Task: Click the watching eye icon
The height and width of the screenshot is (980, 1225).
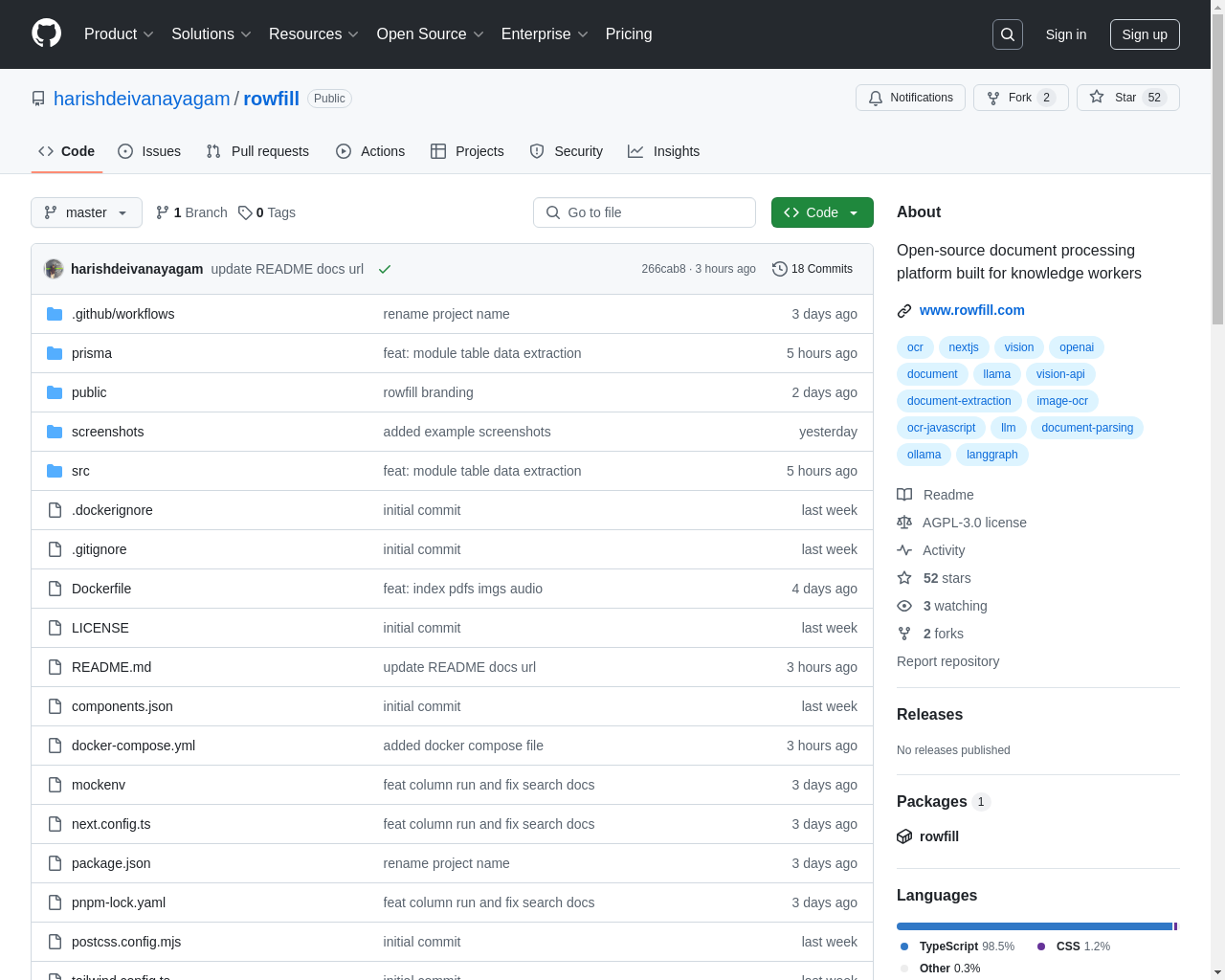Action: pyautogui.click(x=904, y=606)
